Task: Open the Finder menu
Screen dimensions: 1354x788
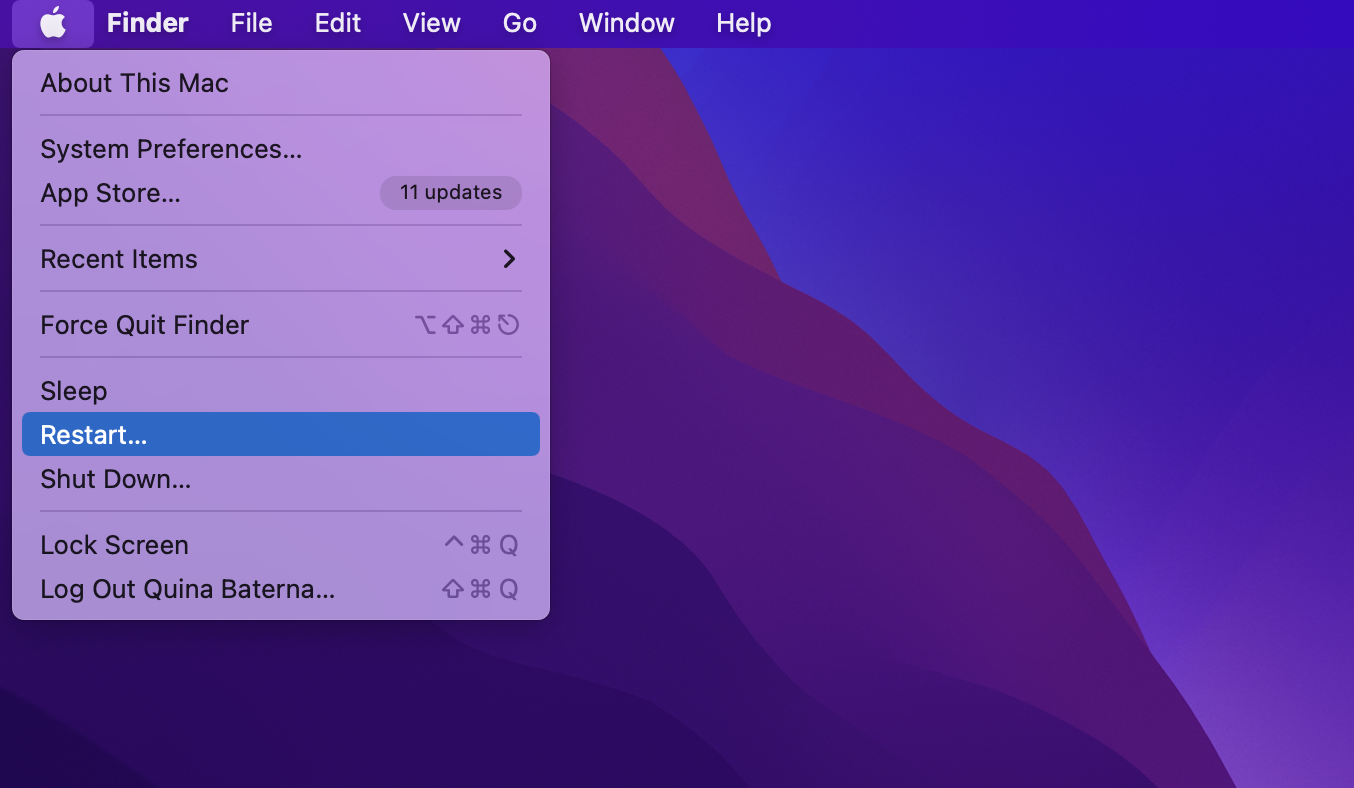Action: 148,23
